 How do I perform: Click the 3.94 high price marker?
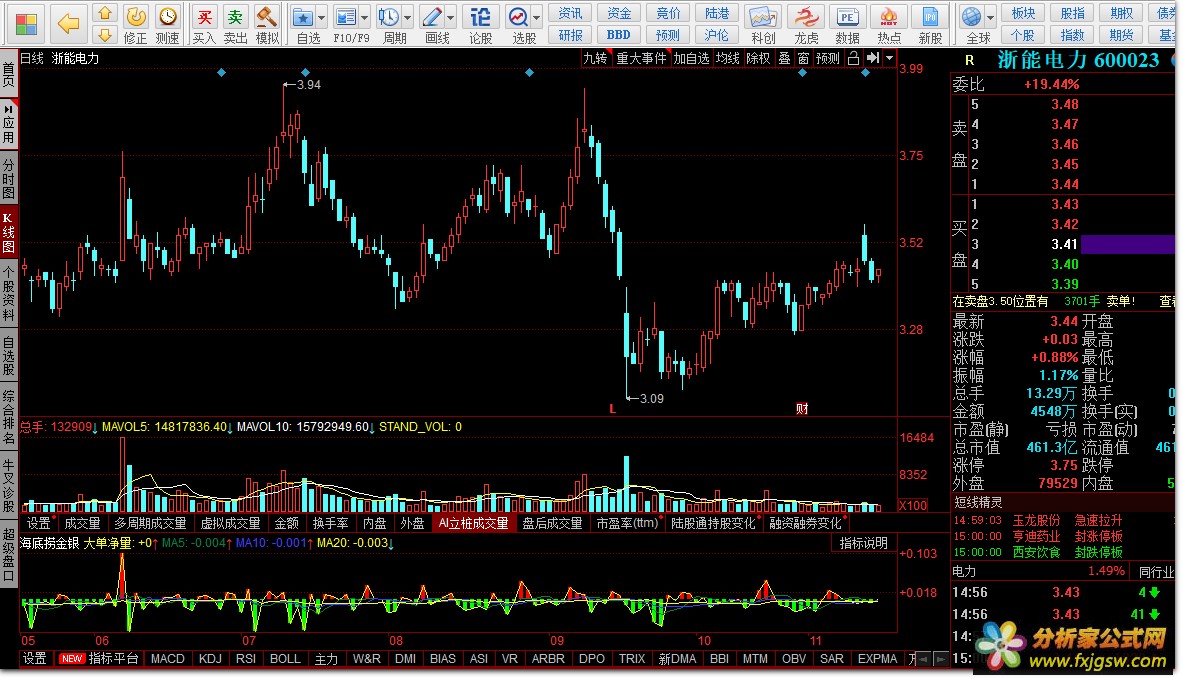click(309, 84)
